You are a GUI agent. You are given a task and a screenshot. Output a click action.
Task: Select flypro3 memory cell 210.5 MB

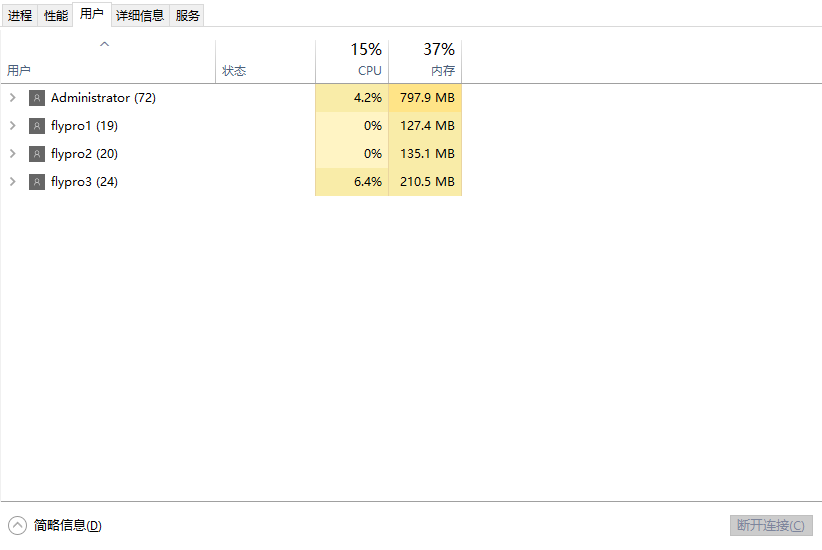[426, 182]
